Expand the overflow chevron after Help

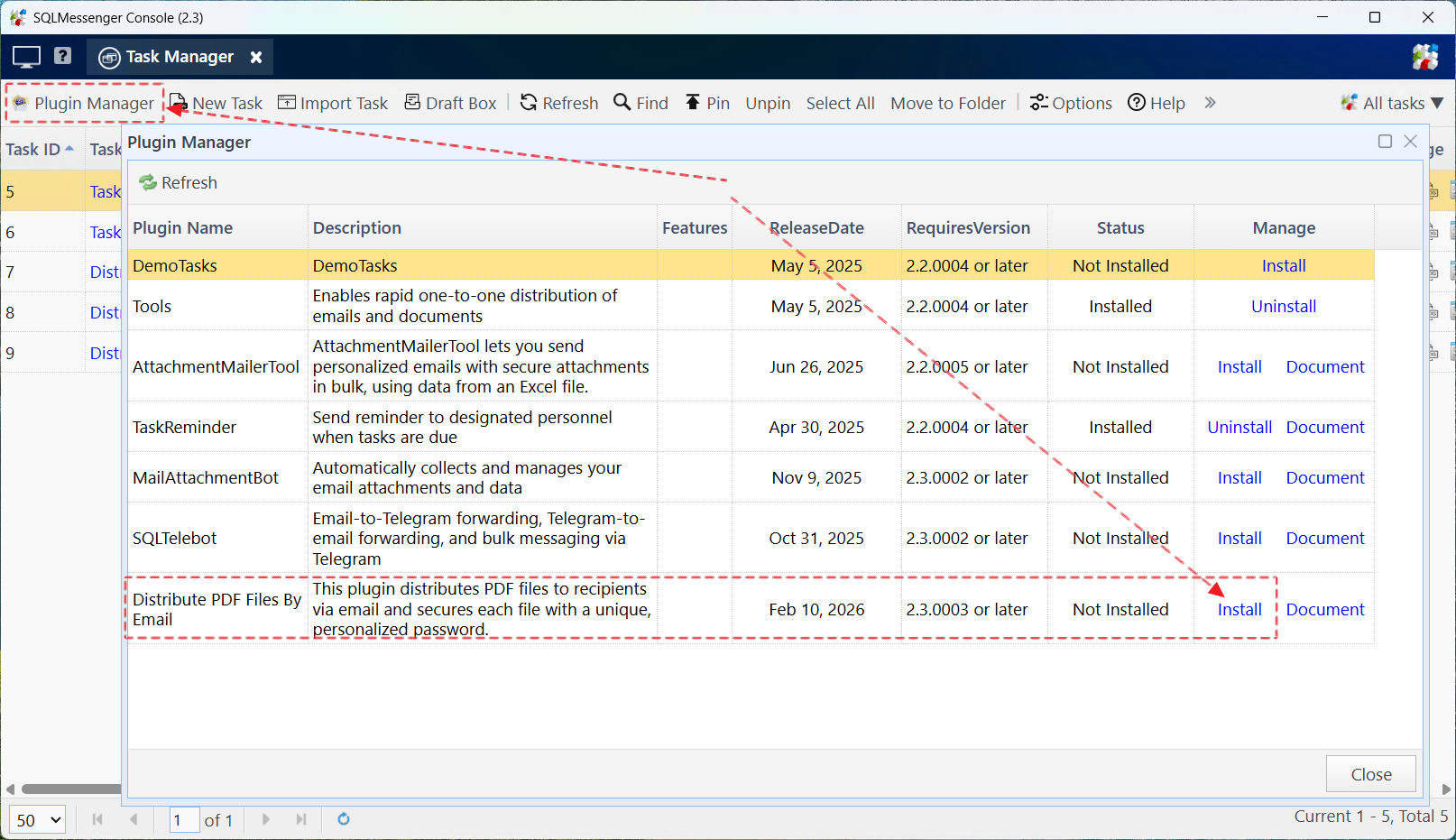pos(1210,103)
